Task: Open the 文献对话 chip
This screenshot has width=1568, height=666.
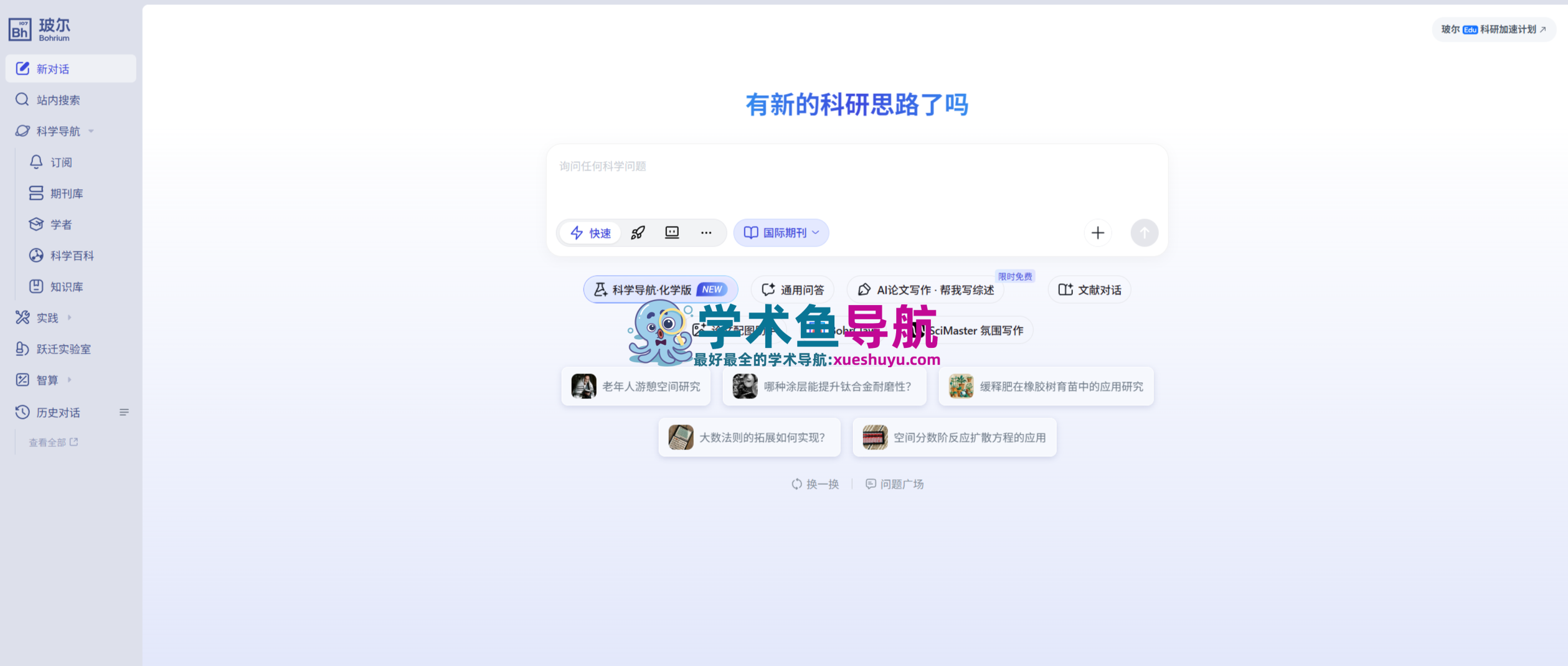Action: pos(1090,289)
